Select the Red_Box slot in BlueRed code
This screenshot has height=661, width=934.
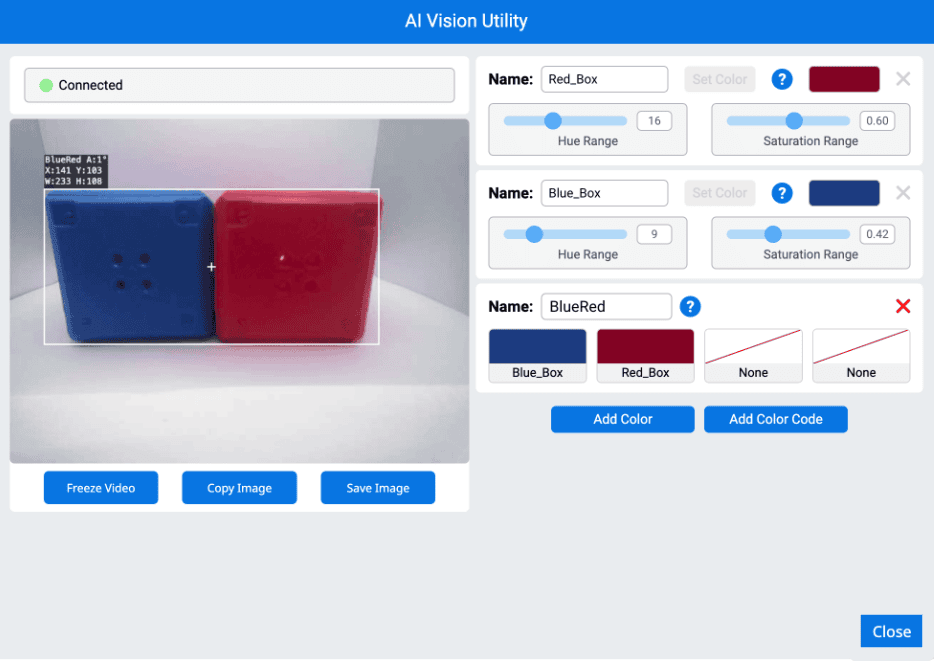pyautogui.click(x=645, y=356)
